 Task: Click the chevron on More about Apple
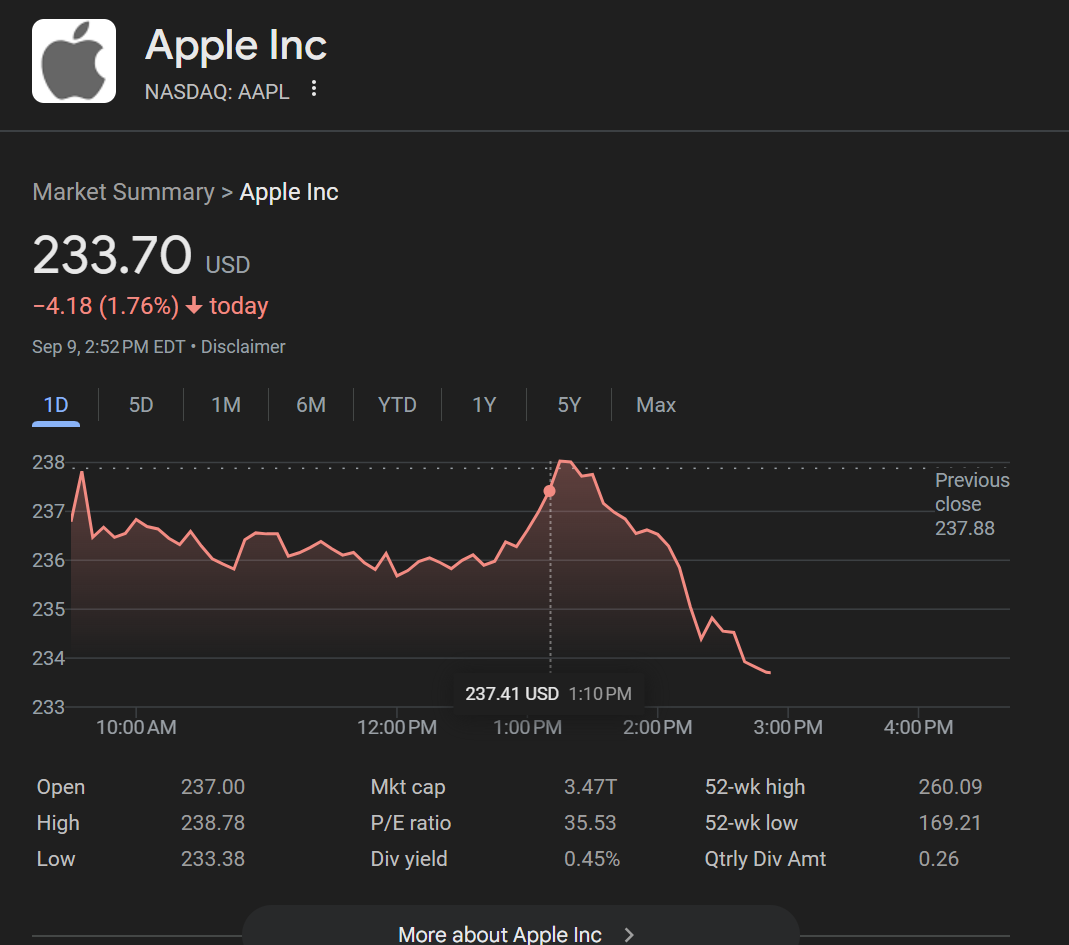[629, 935]
